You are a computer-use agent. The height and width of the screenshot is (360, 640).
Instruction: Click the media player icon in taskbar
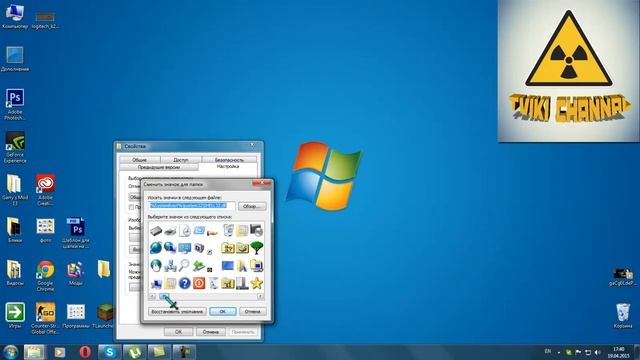coord(60,352)
